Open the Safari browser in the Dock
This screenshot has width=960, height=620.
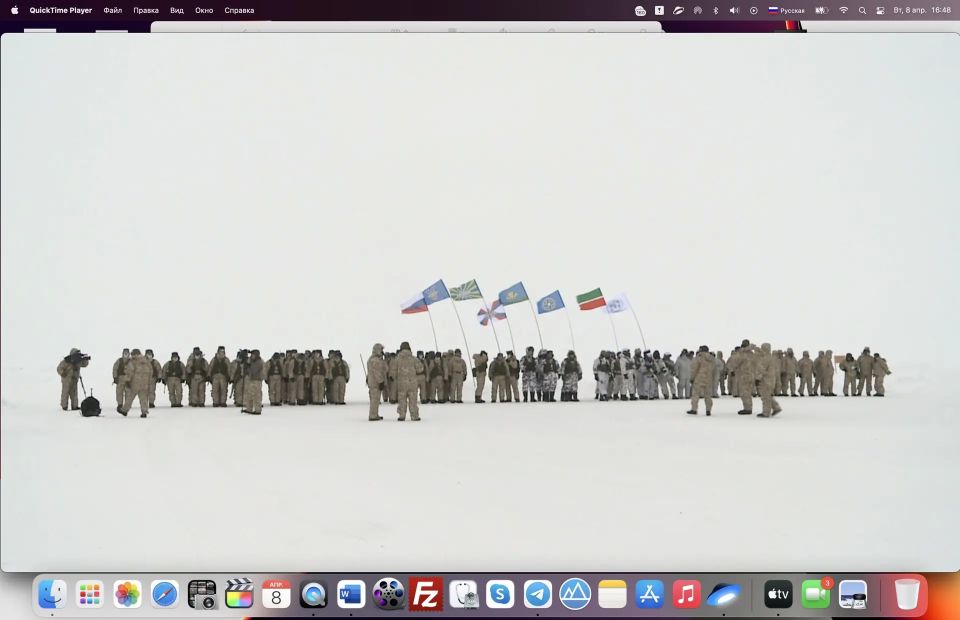click(x=165, y=594)
